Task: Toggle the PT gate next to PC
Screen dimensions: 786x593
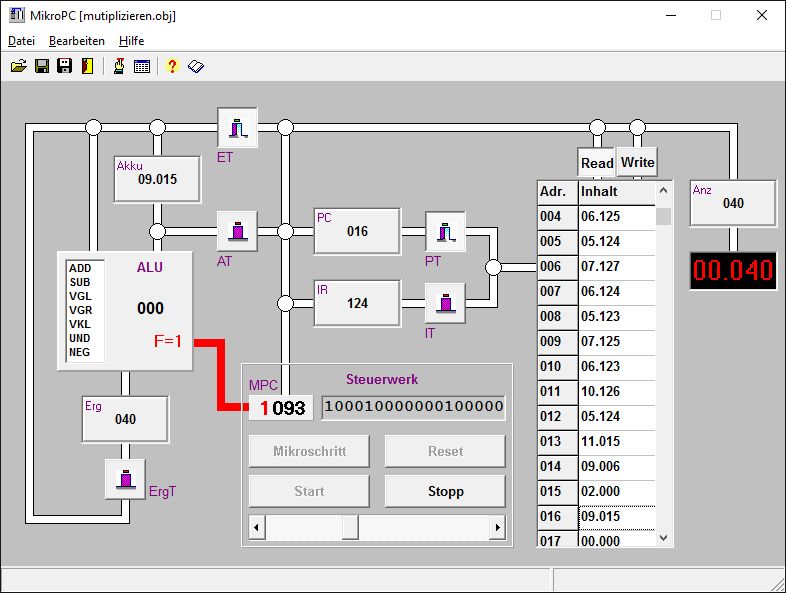Action: (x=445, y=232)
